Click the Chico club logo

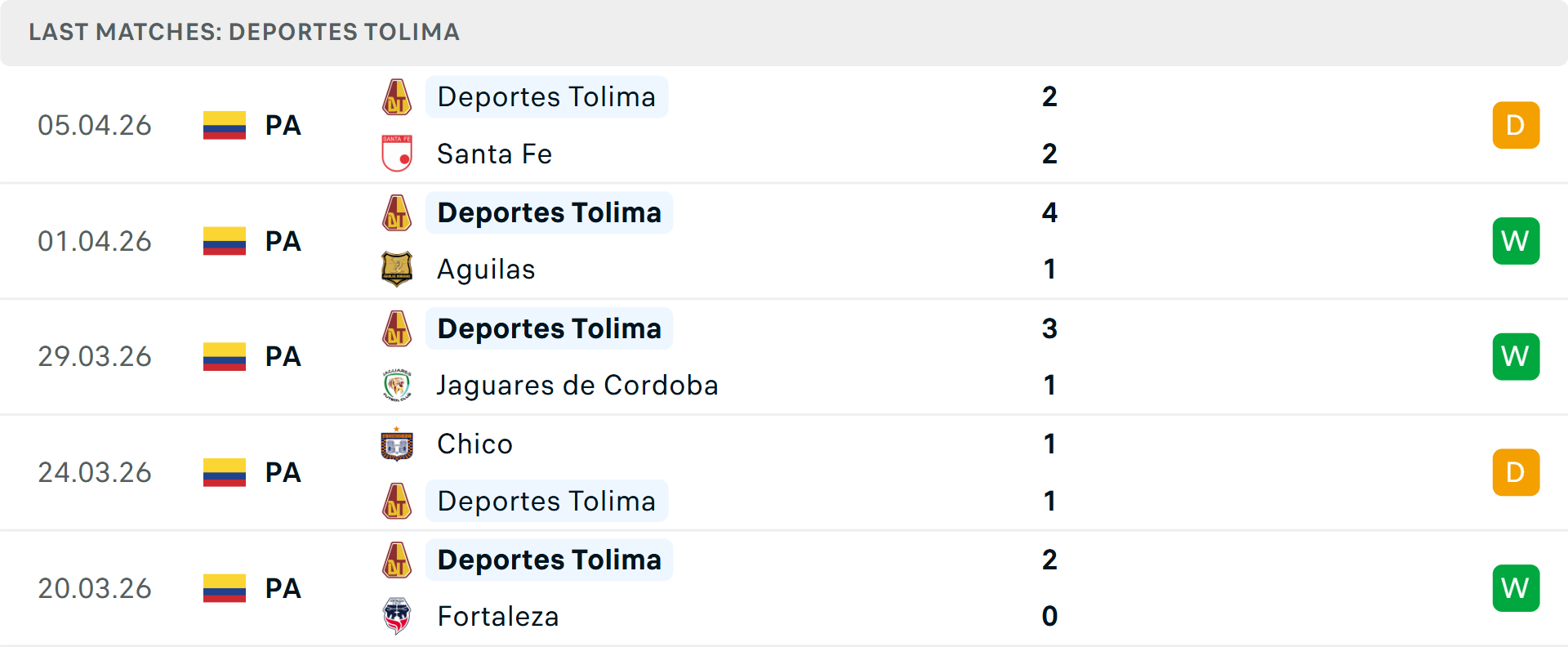click(397, 444)
